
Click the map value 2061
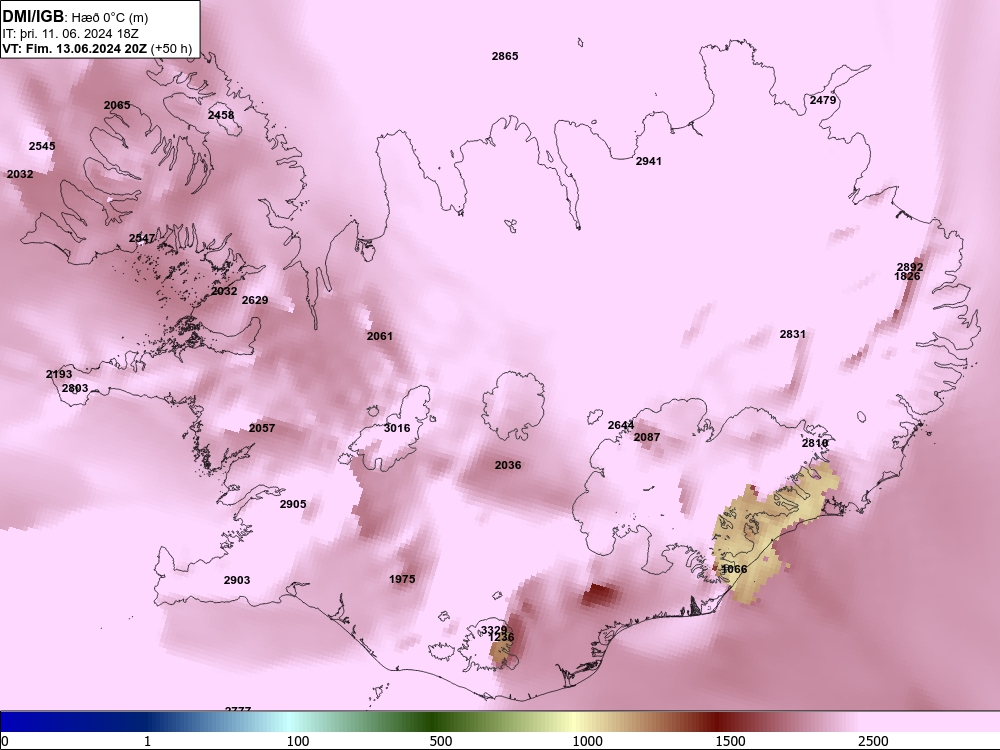pos(379,336)
